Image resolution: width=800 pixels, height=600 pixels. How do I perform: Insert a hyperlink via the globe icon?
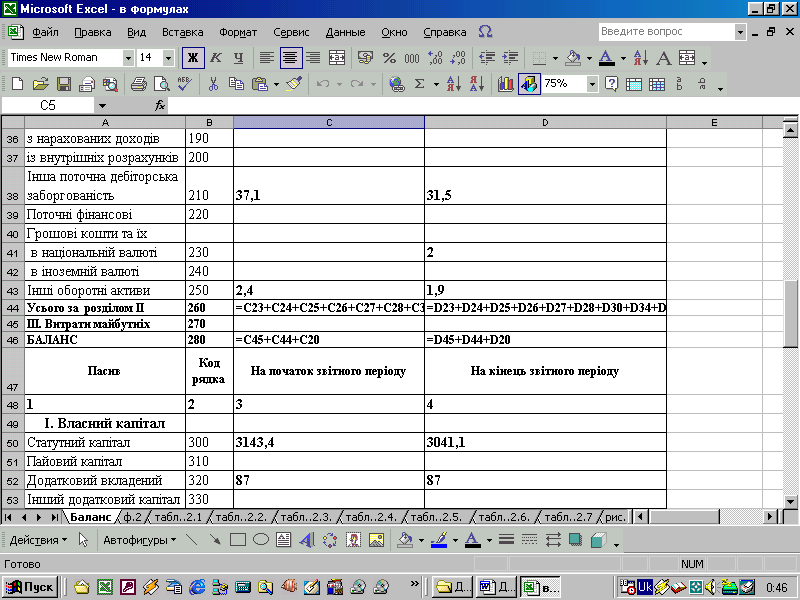[396, 84]
